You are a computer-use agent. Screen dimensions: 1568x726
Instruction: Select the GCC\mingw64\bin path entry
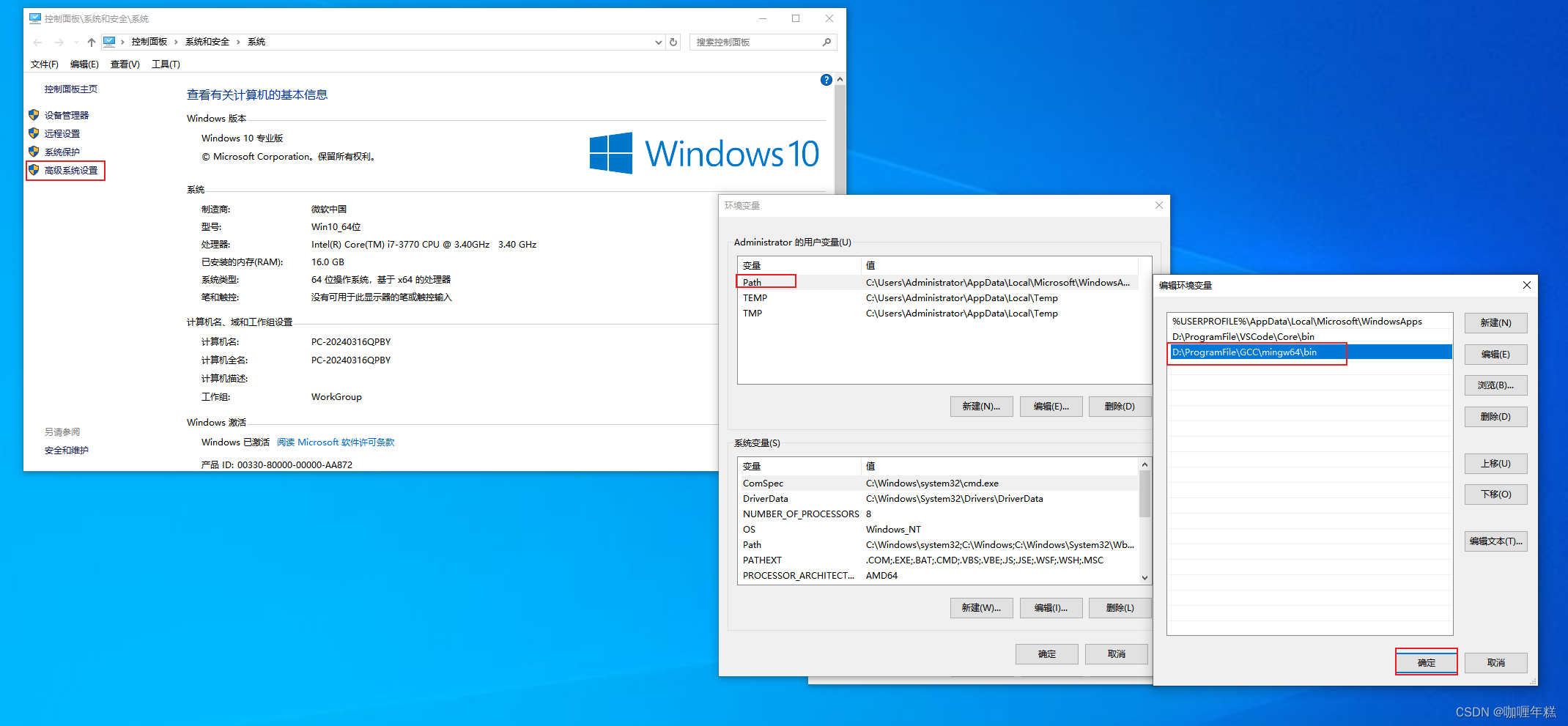(1310, 352)
